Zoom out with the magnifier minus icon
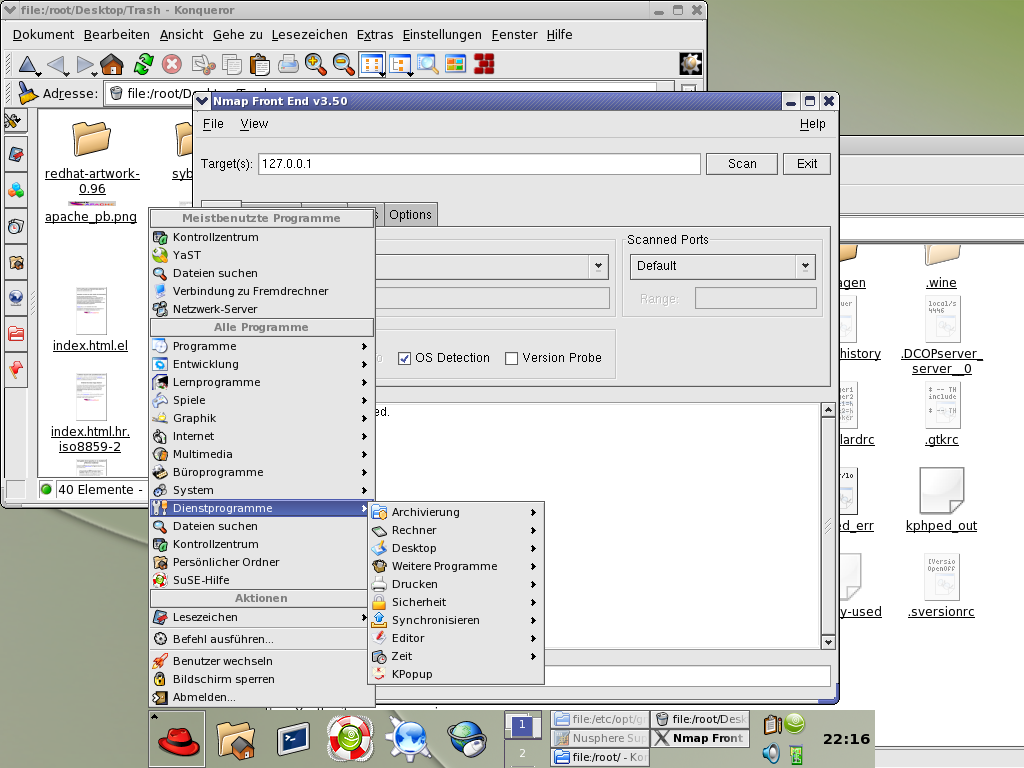 pyautogui.click(x=344, y=65)
